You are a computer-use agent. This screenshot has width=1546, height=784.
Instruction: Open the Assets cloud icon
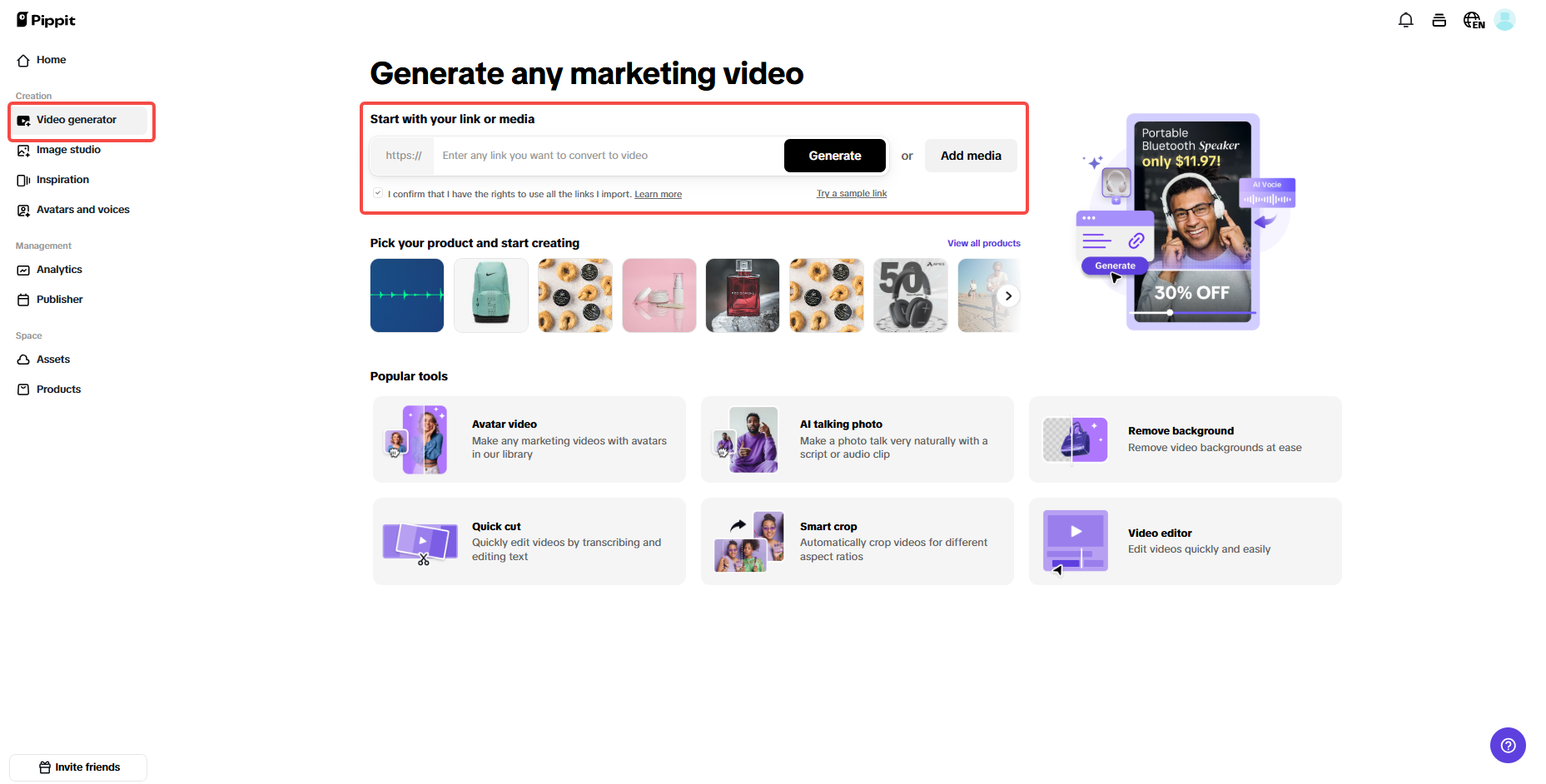23,359
